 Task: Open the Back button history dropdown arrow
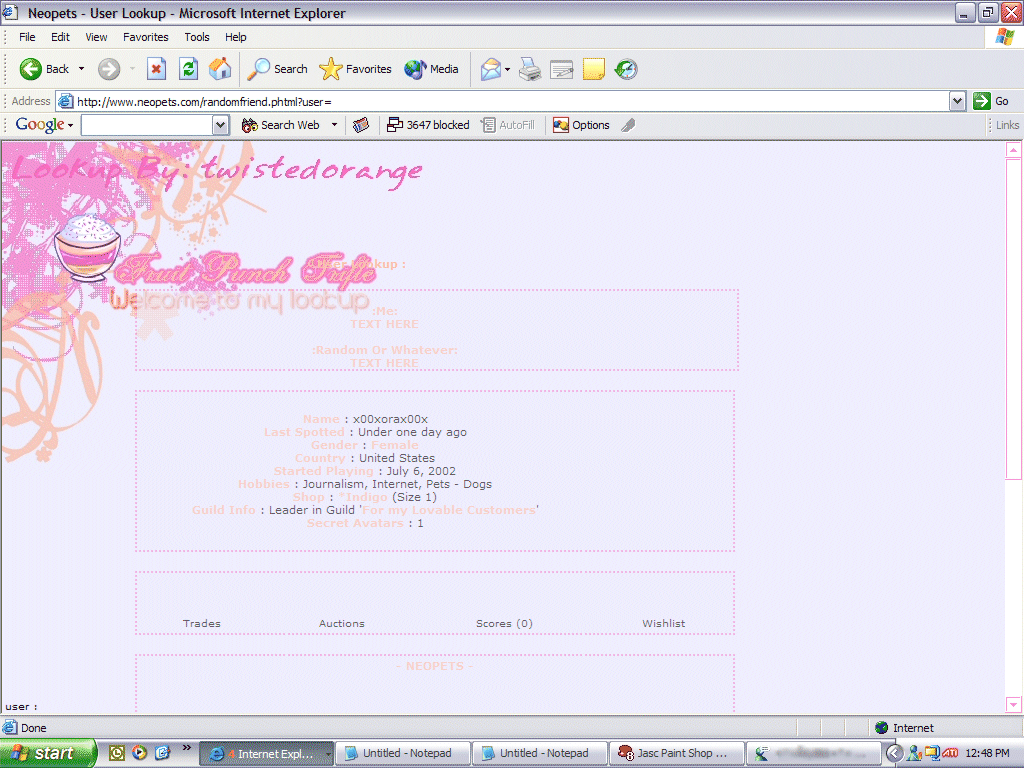coord(82,69)
